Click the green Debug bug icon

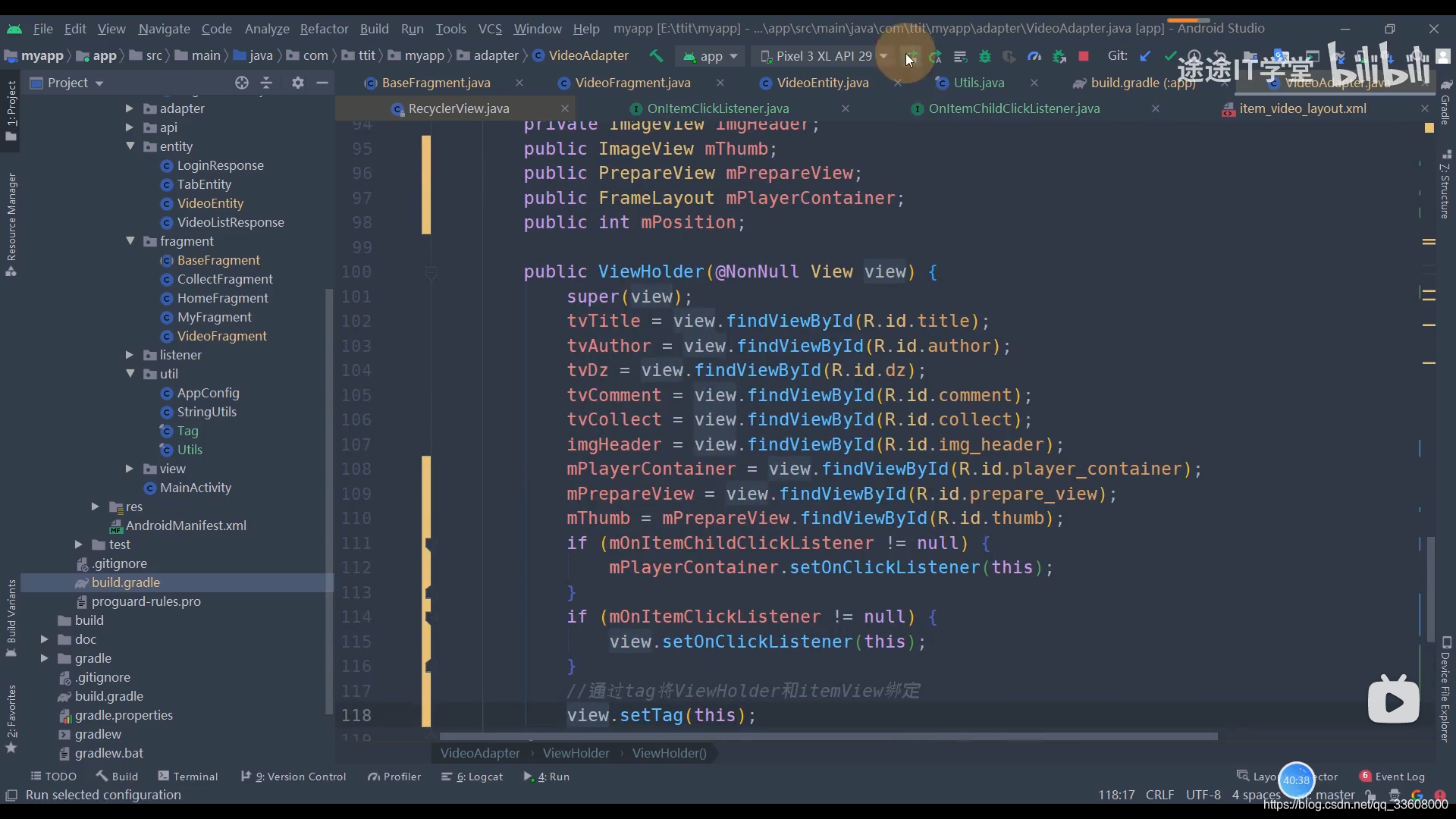[984, 56]
